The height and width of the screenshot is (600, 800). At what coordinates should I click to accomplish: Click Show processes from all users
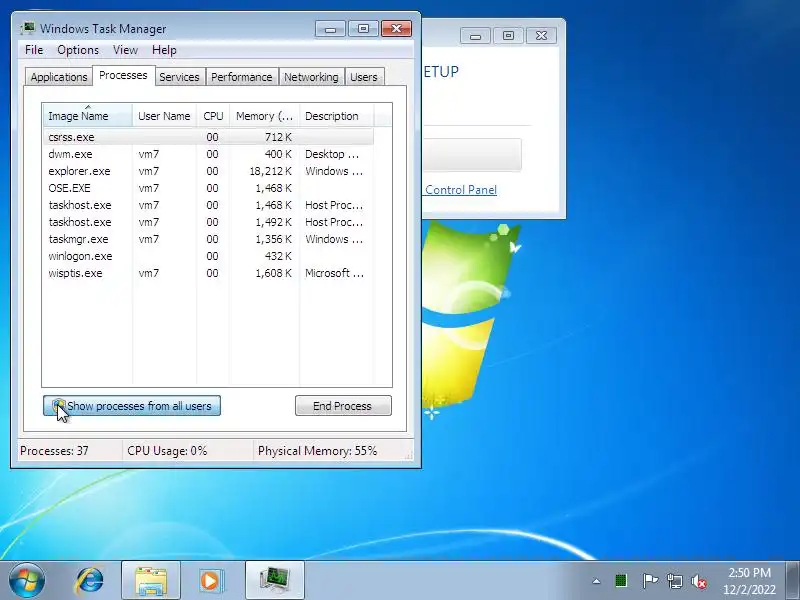132,406
